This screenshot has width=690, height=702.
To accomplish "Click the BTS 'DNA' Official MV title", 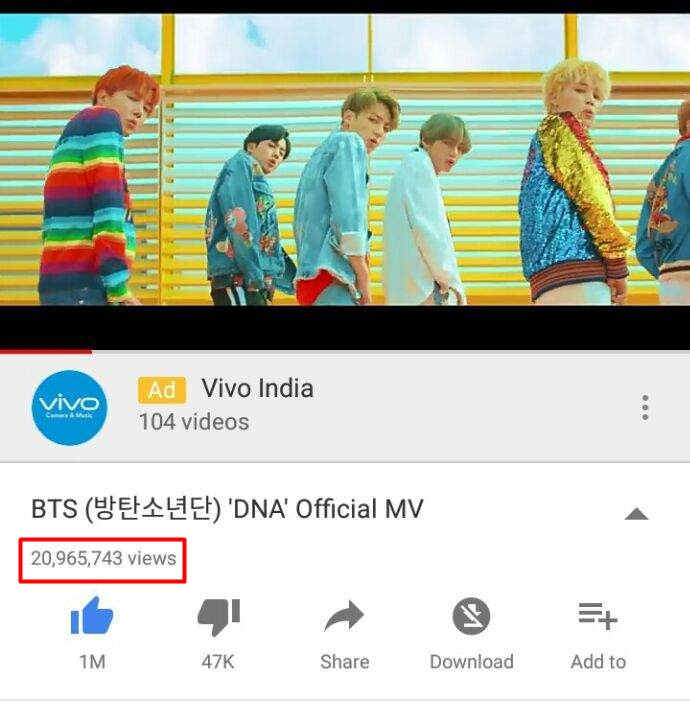I will click(x=227, y=509).
